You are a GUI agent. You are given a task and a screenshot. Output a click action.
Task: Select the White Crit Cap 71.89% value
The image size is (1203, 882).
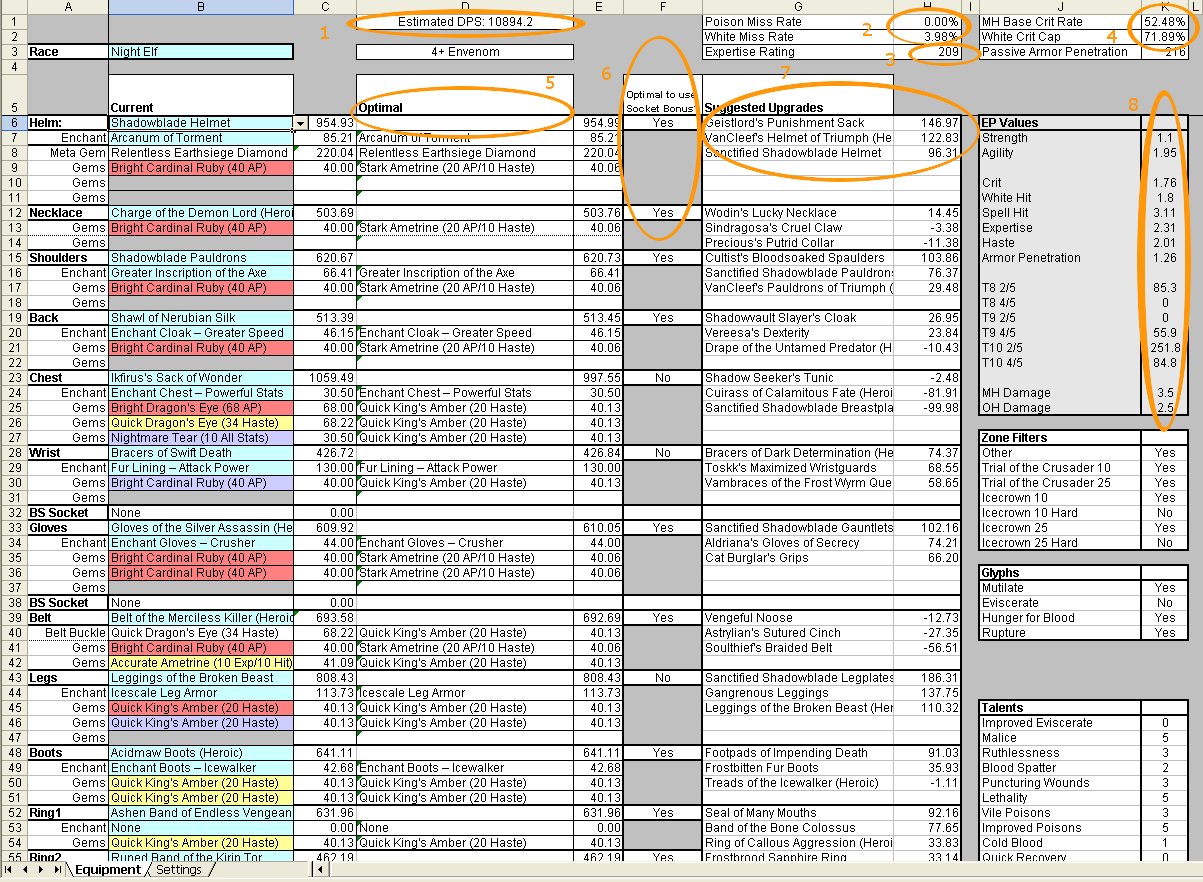[1164, 37]
